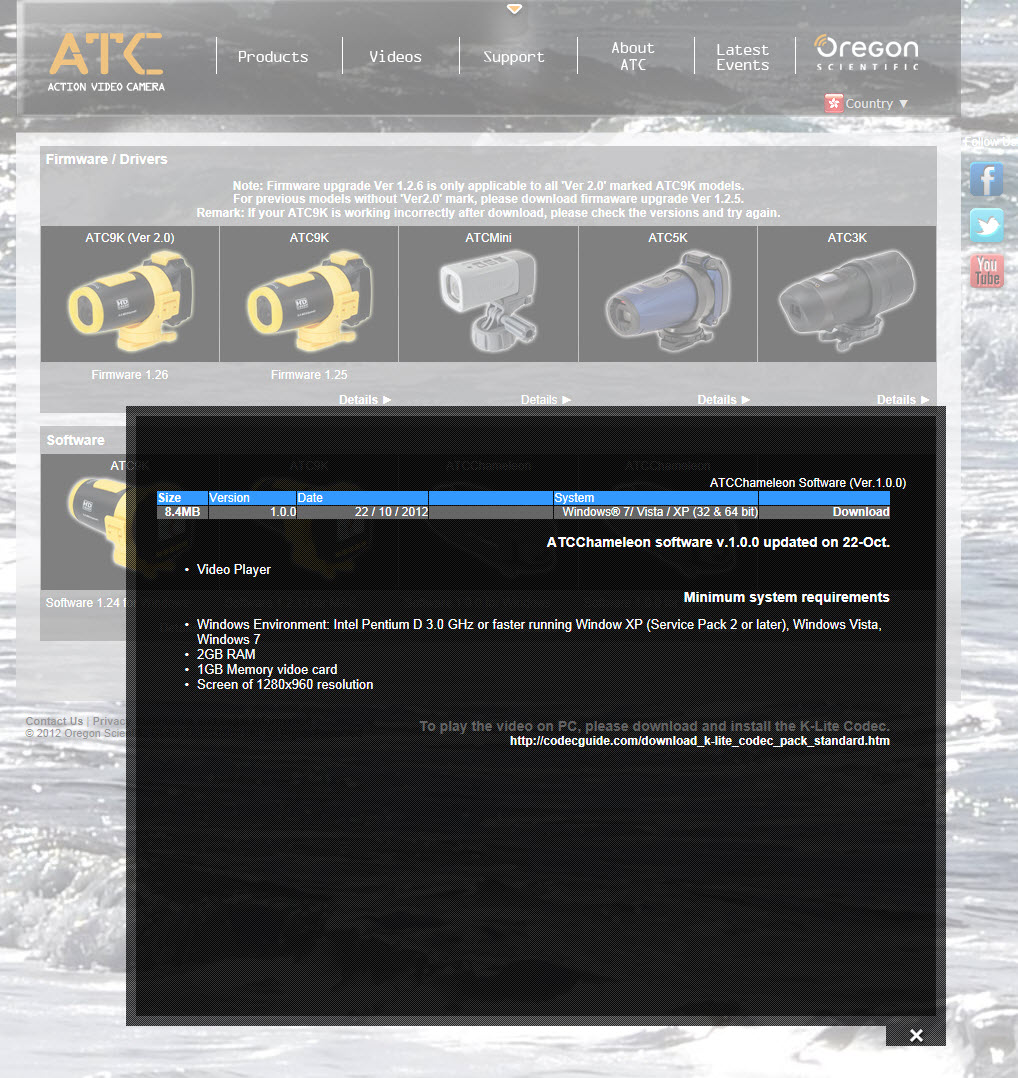Open the Videos menu

395,57
